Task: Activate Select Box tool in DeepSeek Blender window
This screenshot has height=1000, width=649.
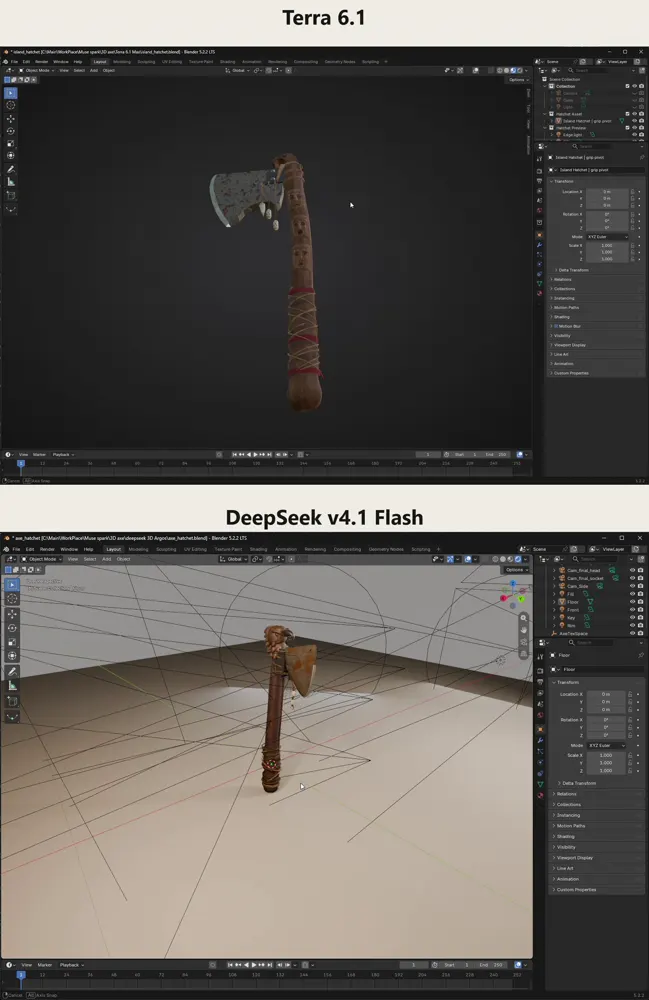Action: click(12, 584)
